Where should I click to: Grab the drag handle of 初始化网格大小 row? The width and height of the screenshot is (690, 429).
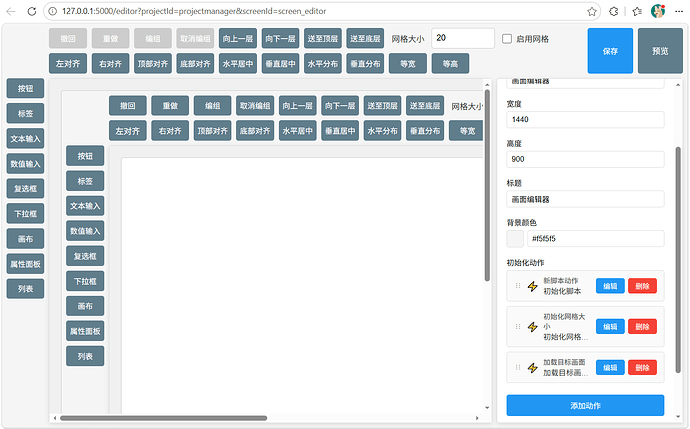tap(518, 327)
